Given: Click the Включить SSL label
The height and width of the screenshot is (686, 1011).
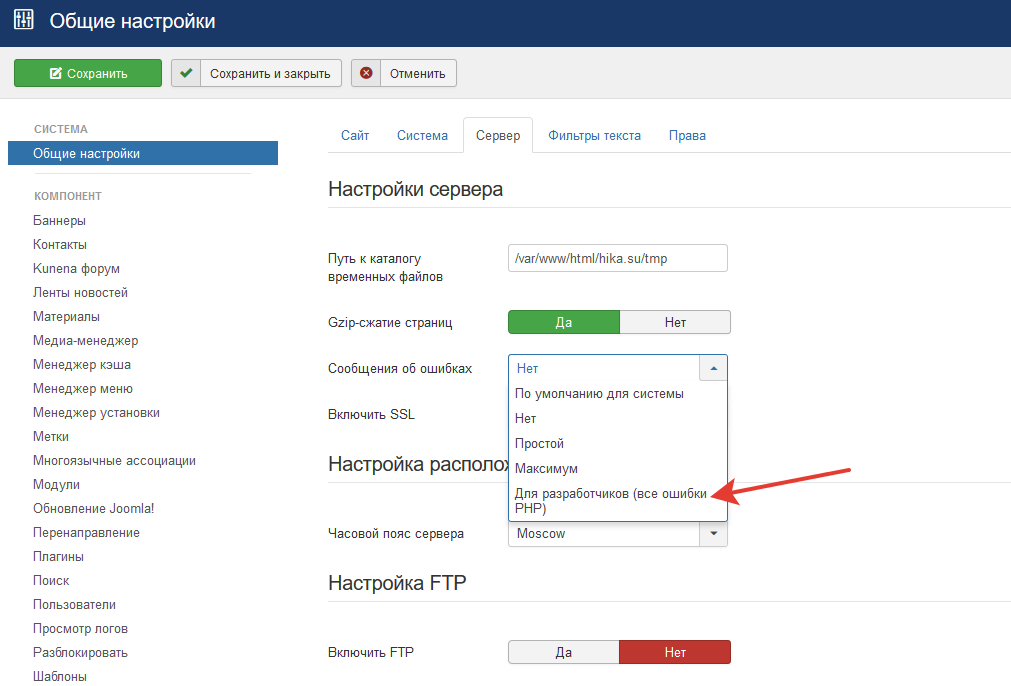Looking at the screenshot, I should [x=371, y=415].
